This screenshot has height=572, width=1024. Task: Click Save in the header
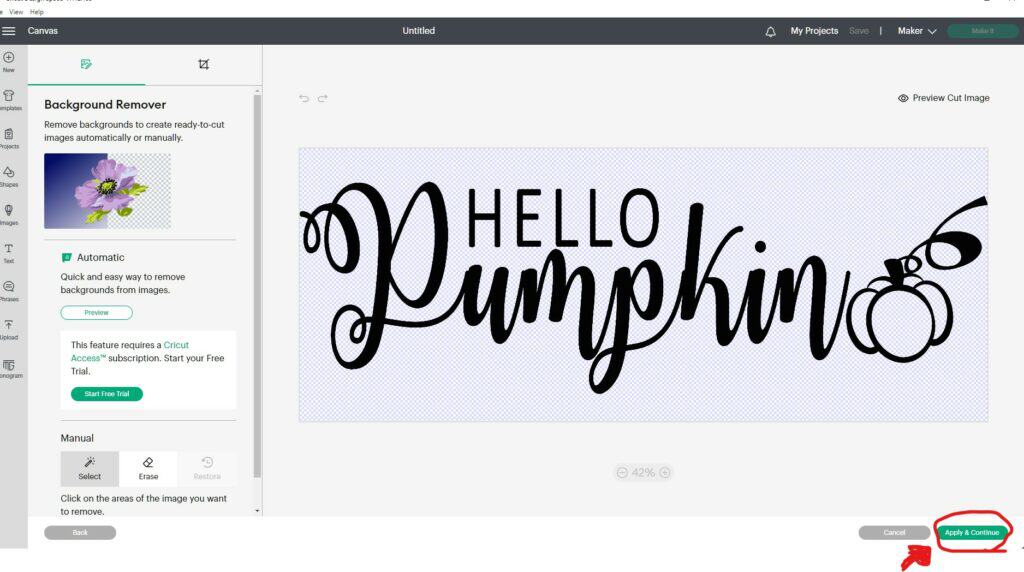tap(859, 31)
